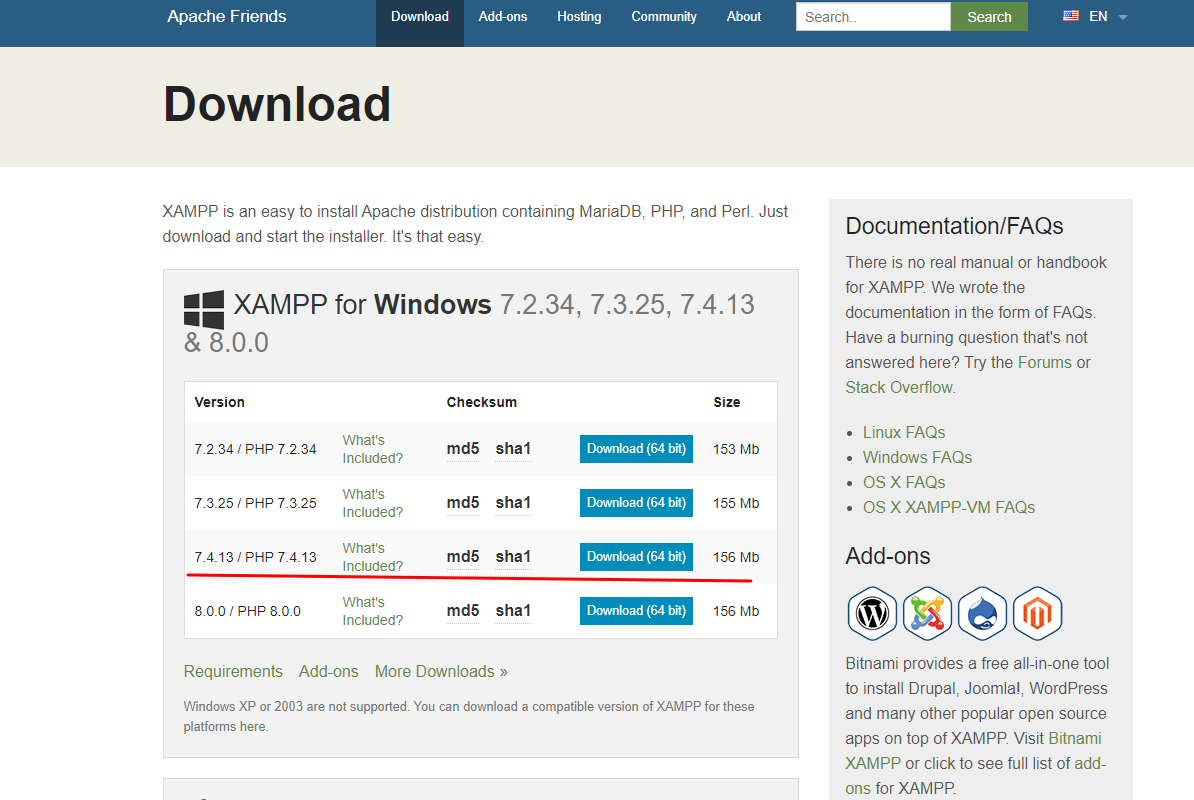Select the text '7.2.34 / PHP 7.2.34'
This screenshot has height=800, width=1194.
(255, 449)
